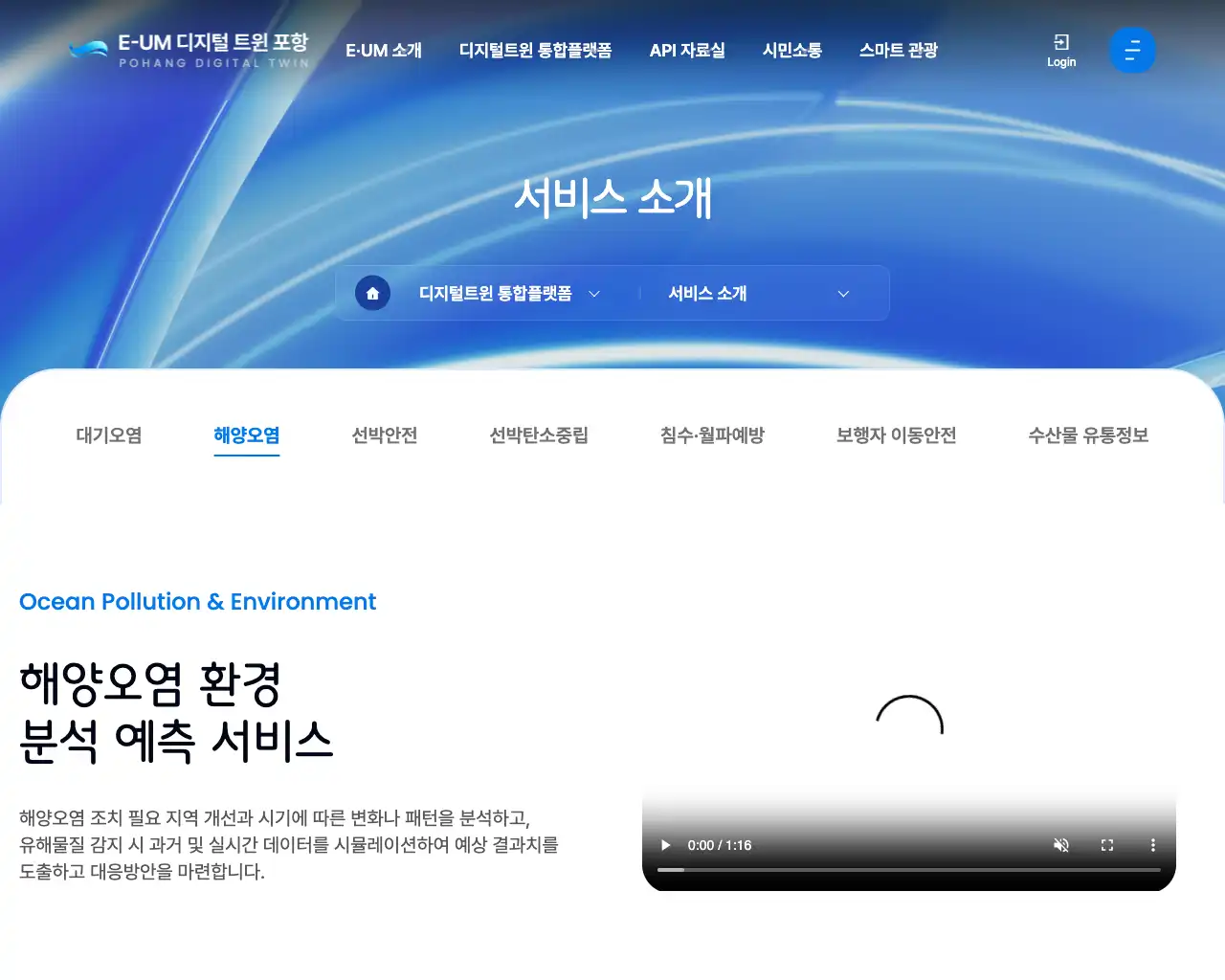1225x980 pixels.
Task: Click the 서비스 소개 page title
Action: point(612,198)
